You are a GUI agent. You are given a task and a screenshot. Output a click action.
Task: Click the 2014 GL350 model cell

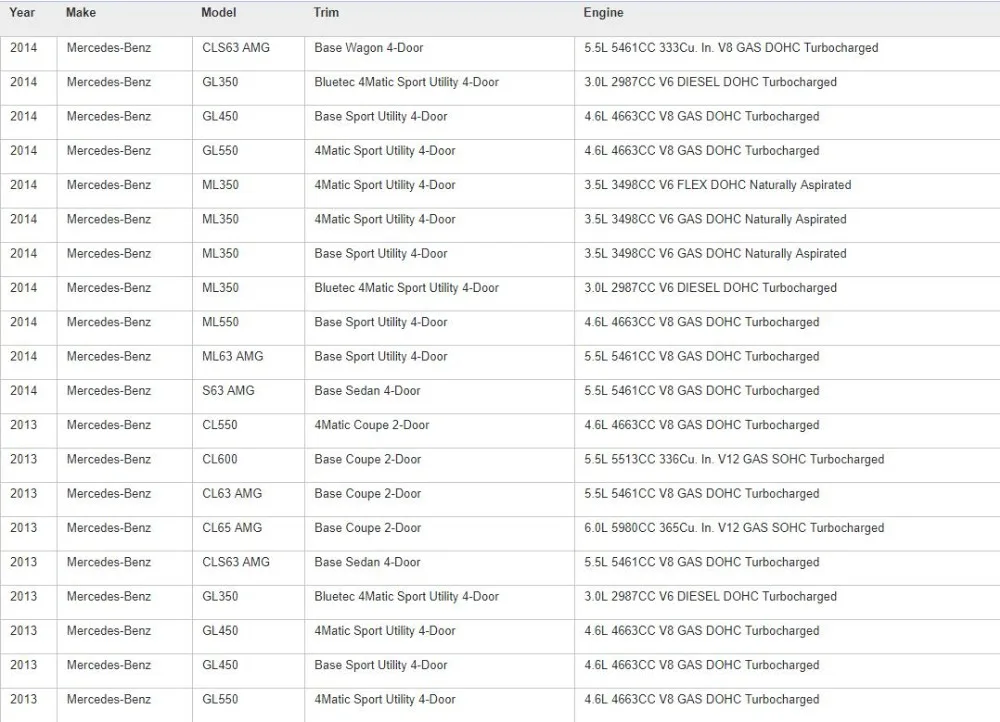pos(248,88)
